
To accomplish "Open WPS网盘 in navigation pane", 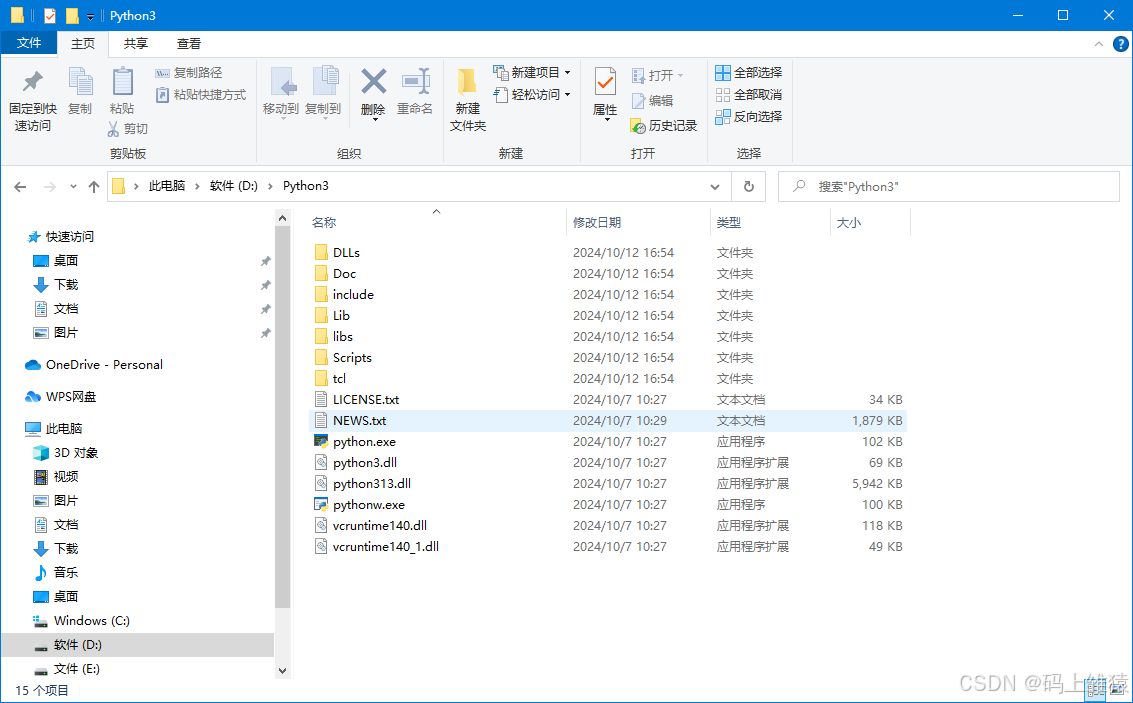I will [x=71, y=397].
